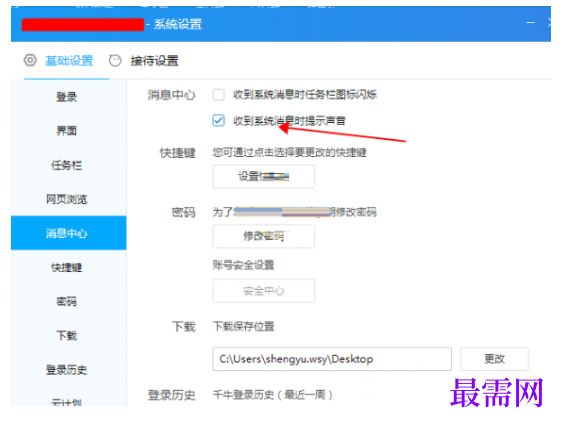This screenshot has width=562, height=424.
Task: Select 消息中心 in the left sidebar
Action: 68,233
